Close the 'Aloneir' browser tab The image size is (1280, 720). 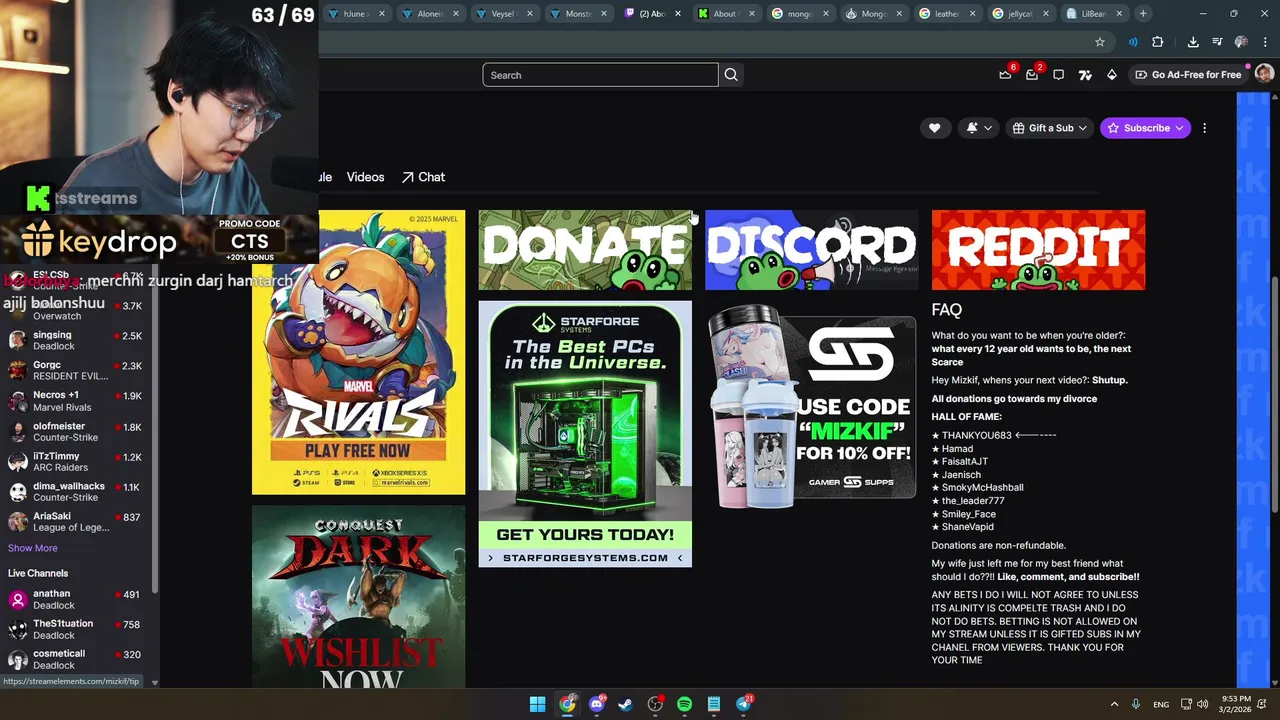pyautogui.click(x=456, y=14)
